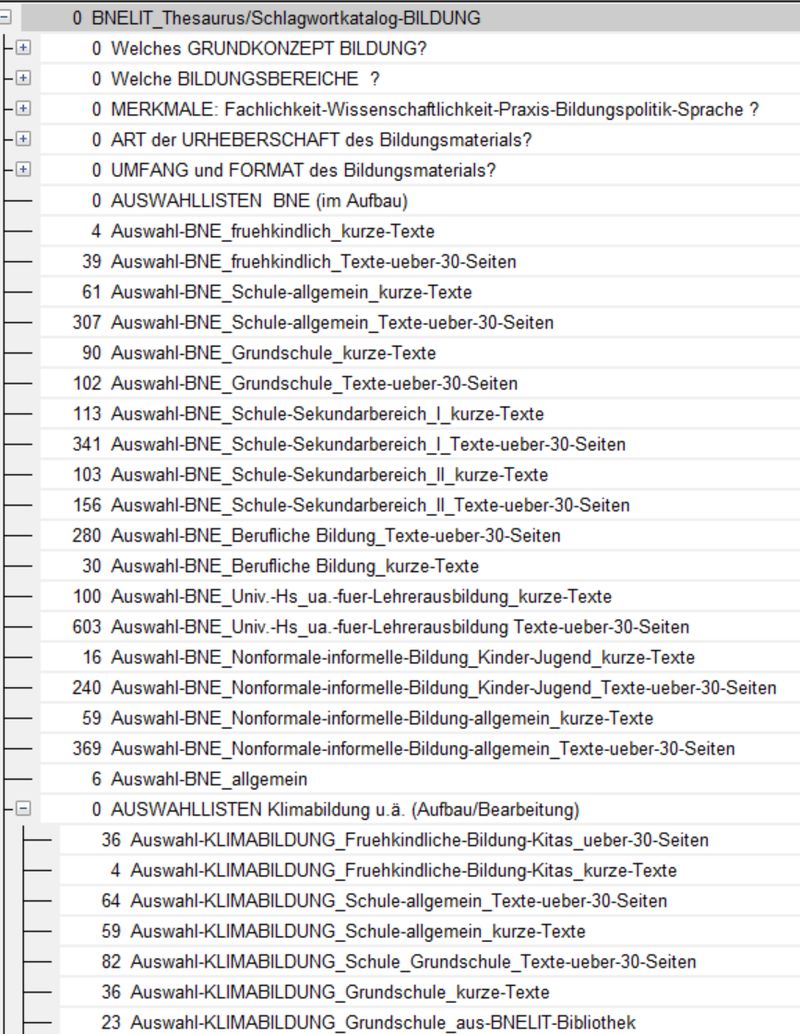Select the Auswahl-BNE_allgemein entry
The height and width of the screenshot is (1034, 800).
pos(209,779)
